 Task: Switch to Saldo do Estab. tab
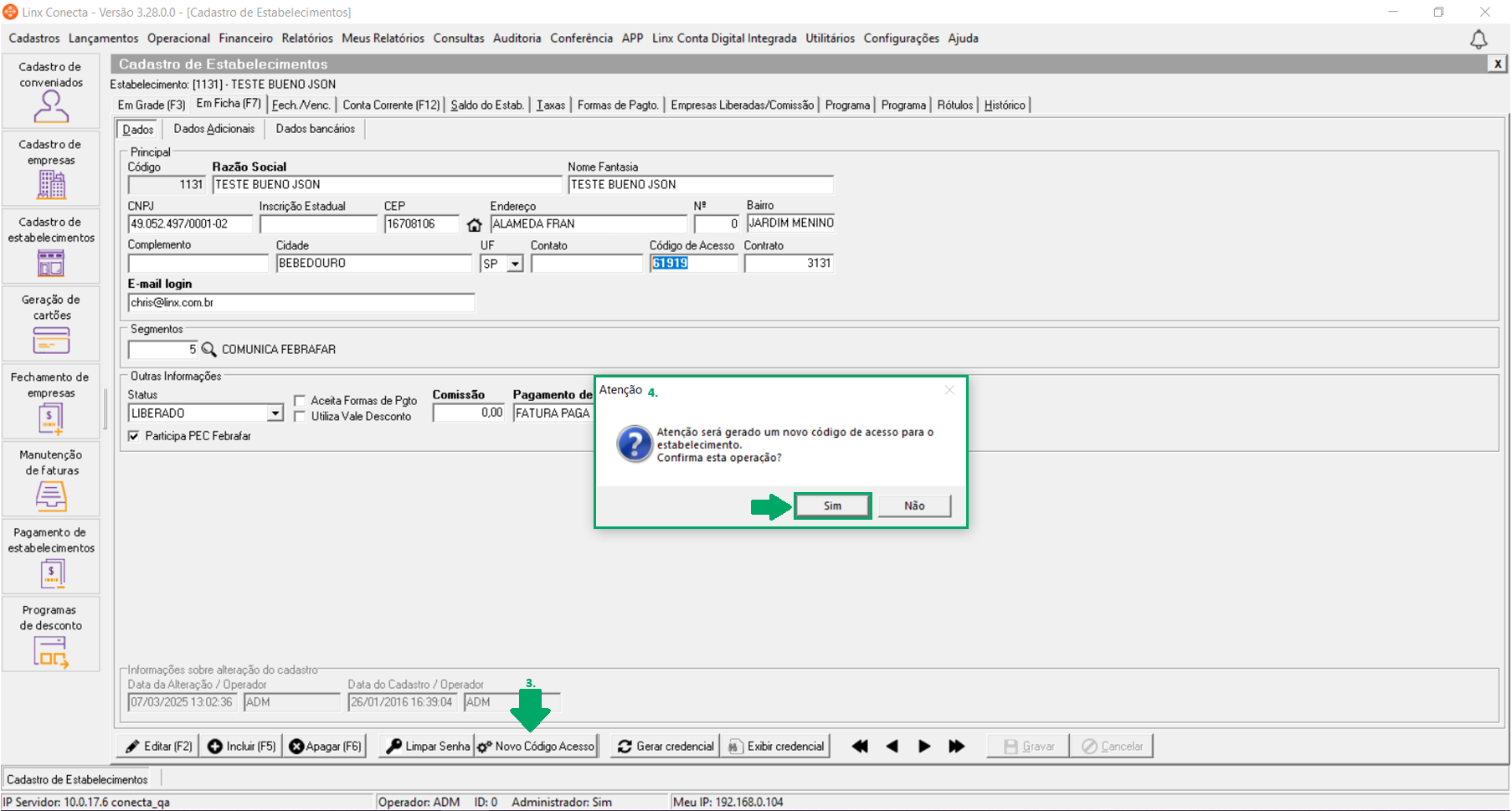tap(487, 105)
